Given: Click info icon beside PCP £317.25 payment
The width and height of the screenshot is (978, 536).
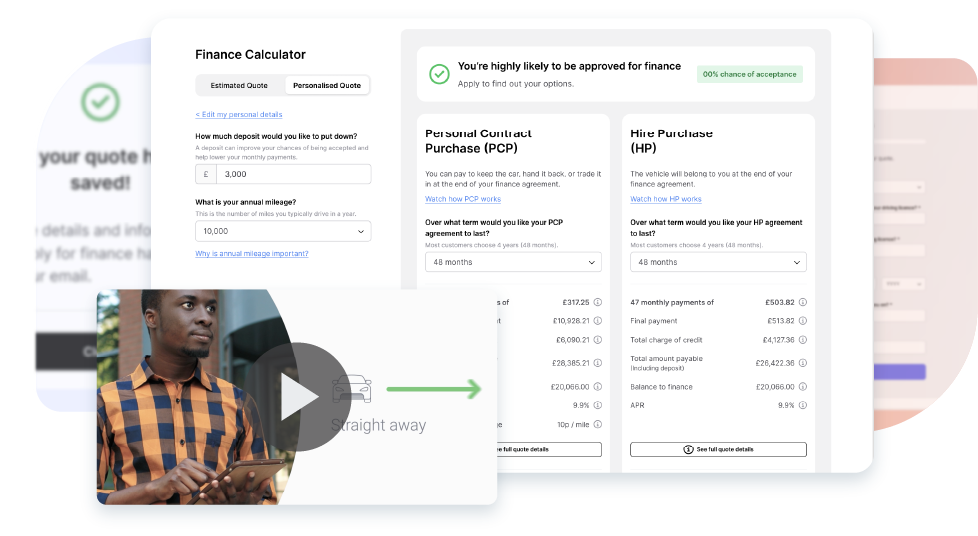Looking at the screenshot, I should pyautogui.click(x=598, y=302).
